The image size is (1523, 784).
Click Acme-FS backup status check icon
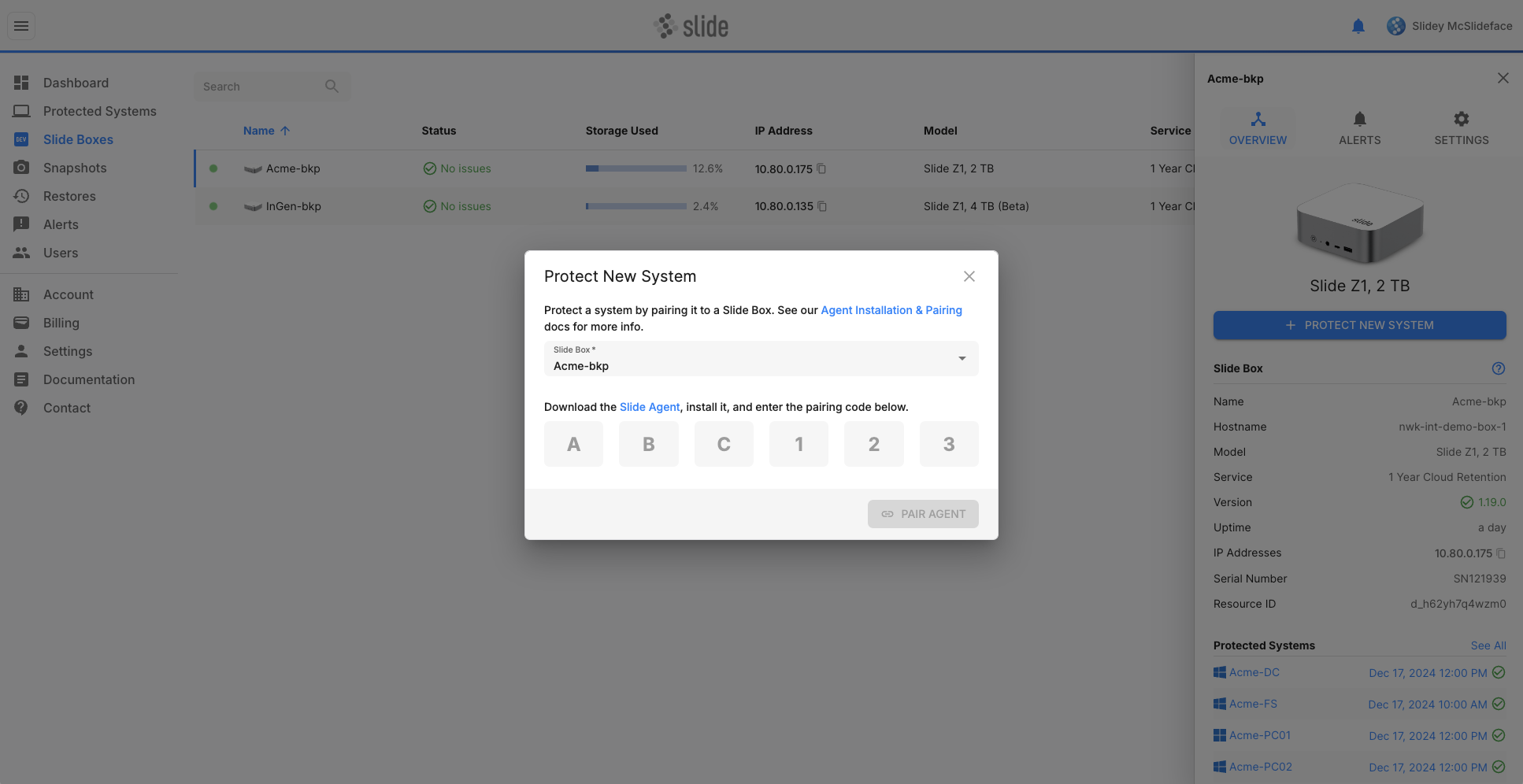pyautogui.click(x=1499, y=704)
